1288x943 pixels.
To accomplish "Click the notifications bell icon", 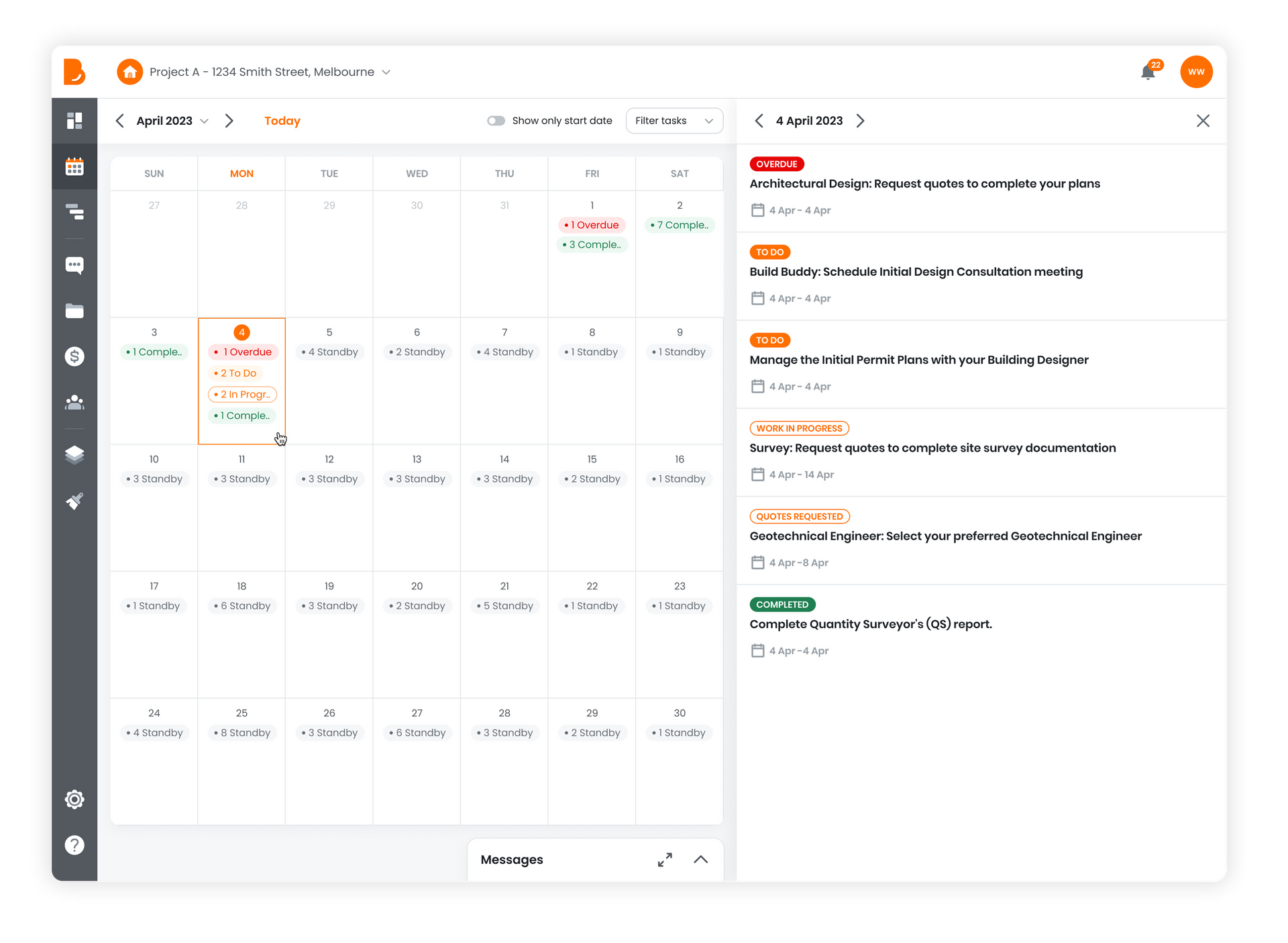I will tap(1148, 72).
